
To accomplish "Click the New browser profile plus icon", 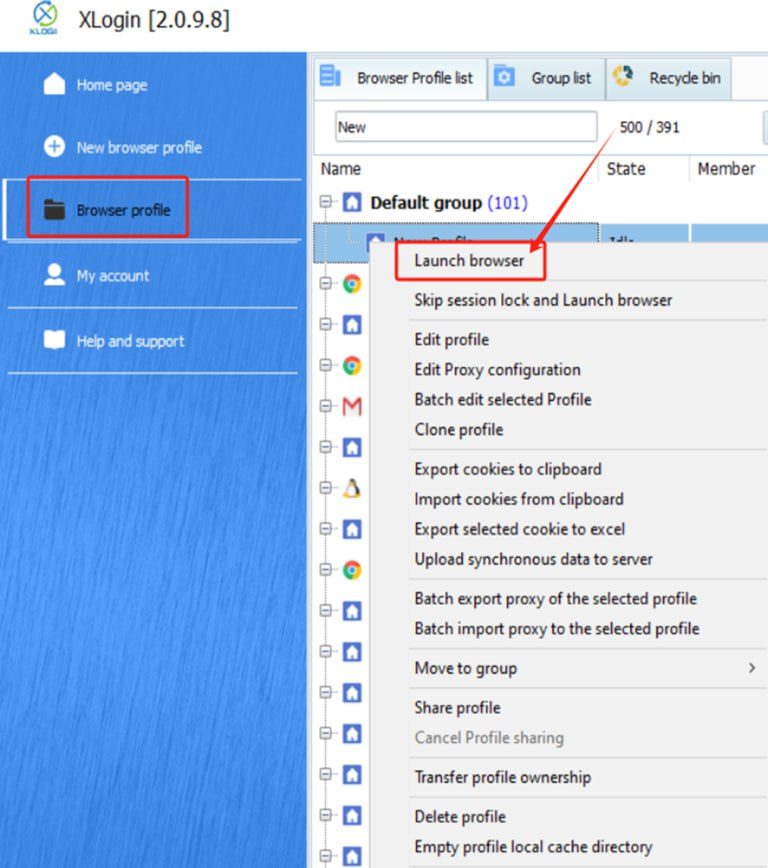I will click(x=54, y=147).
